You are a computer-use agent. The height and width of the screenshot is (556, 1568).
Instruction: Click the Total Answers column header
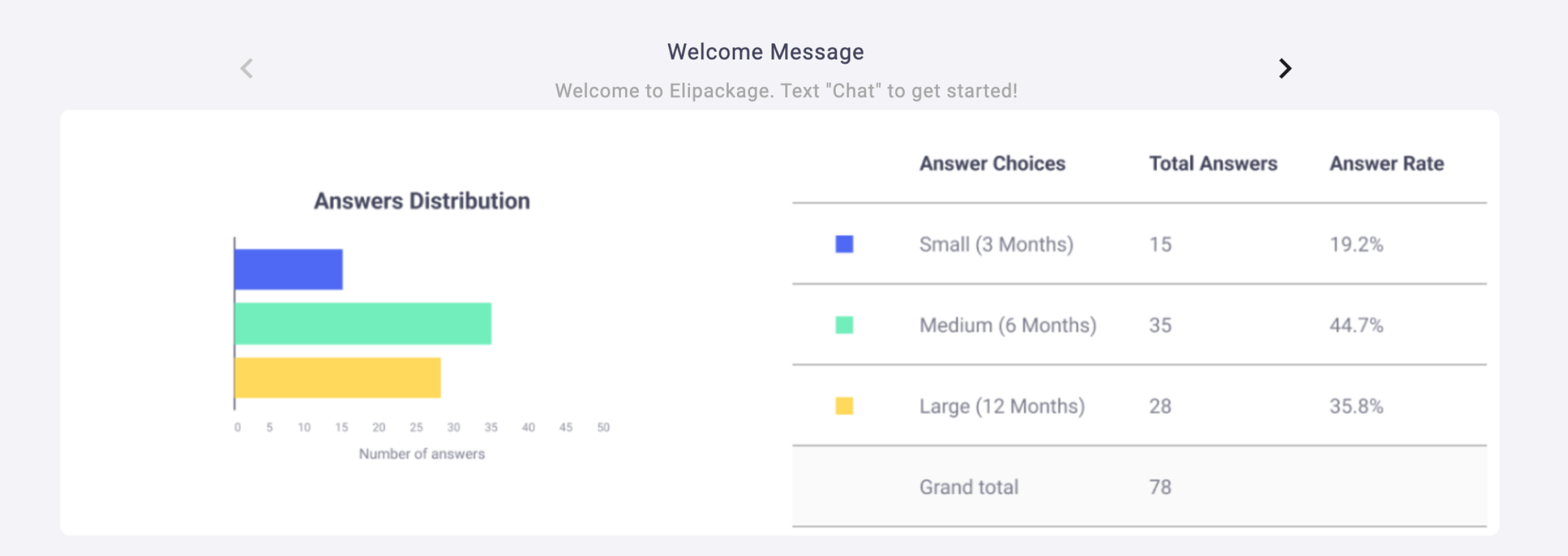click(x=1213, y=163)
